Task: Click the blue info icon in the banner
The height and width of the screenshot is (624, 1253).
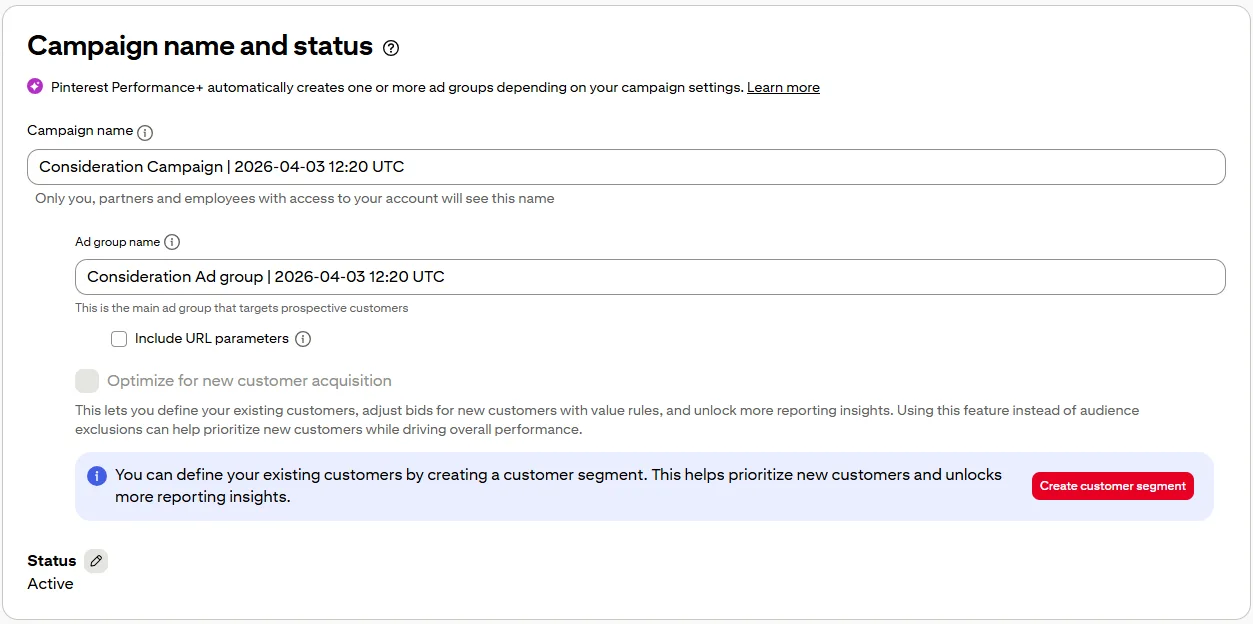Action: pyautogui.click(x=97, y=476)
